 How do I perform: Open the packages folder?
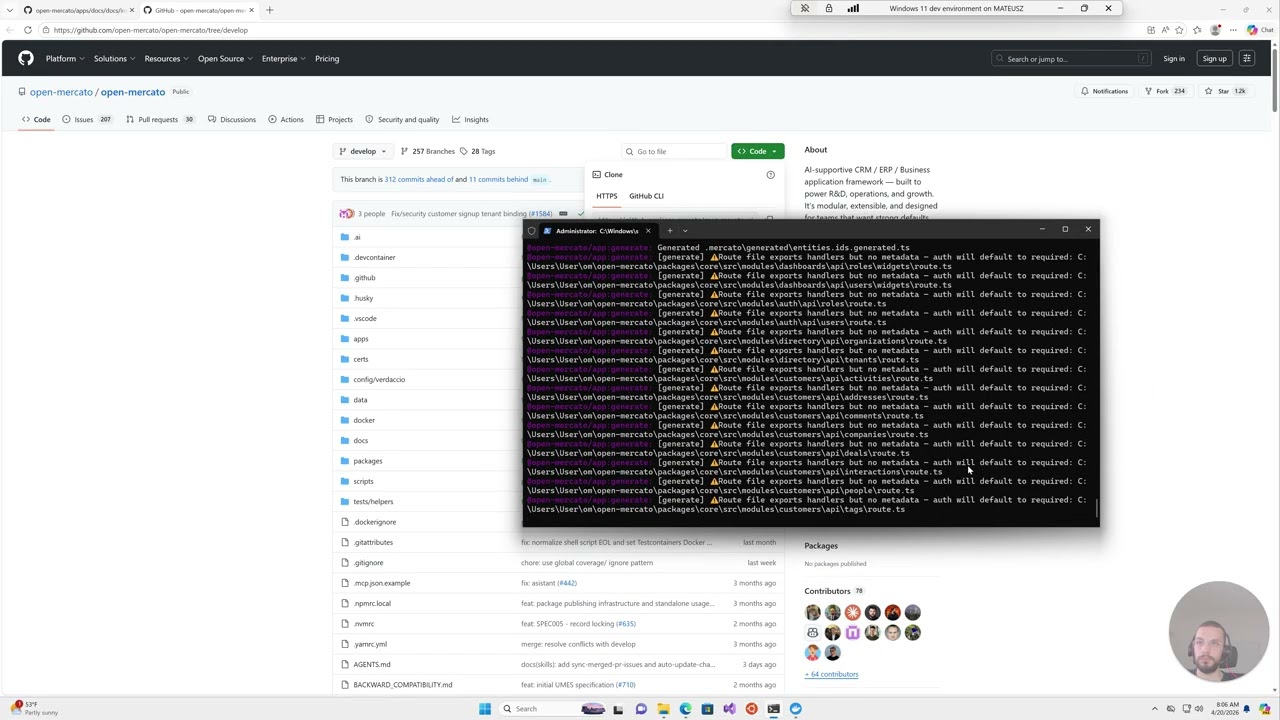367,461
